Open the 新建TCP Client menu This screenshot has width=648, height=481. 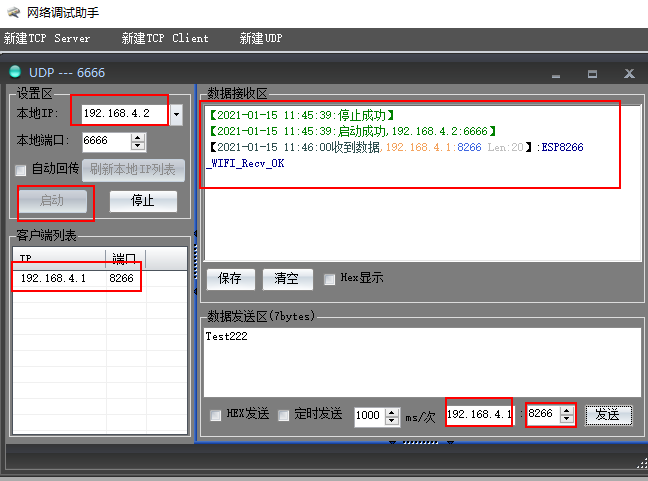(x=165, y=38)
